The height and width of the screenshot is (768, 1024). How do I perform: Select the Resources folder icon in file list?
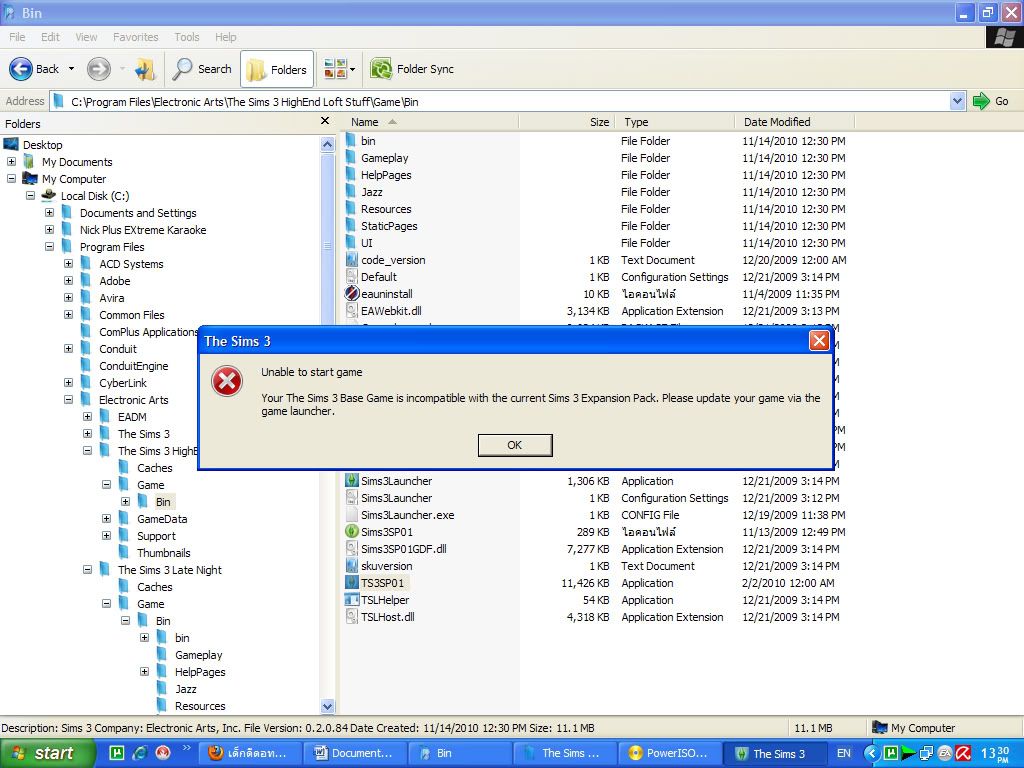[351, 208]
